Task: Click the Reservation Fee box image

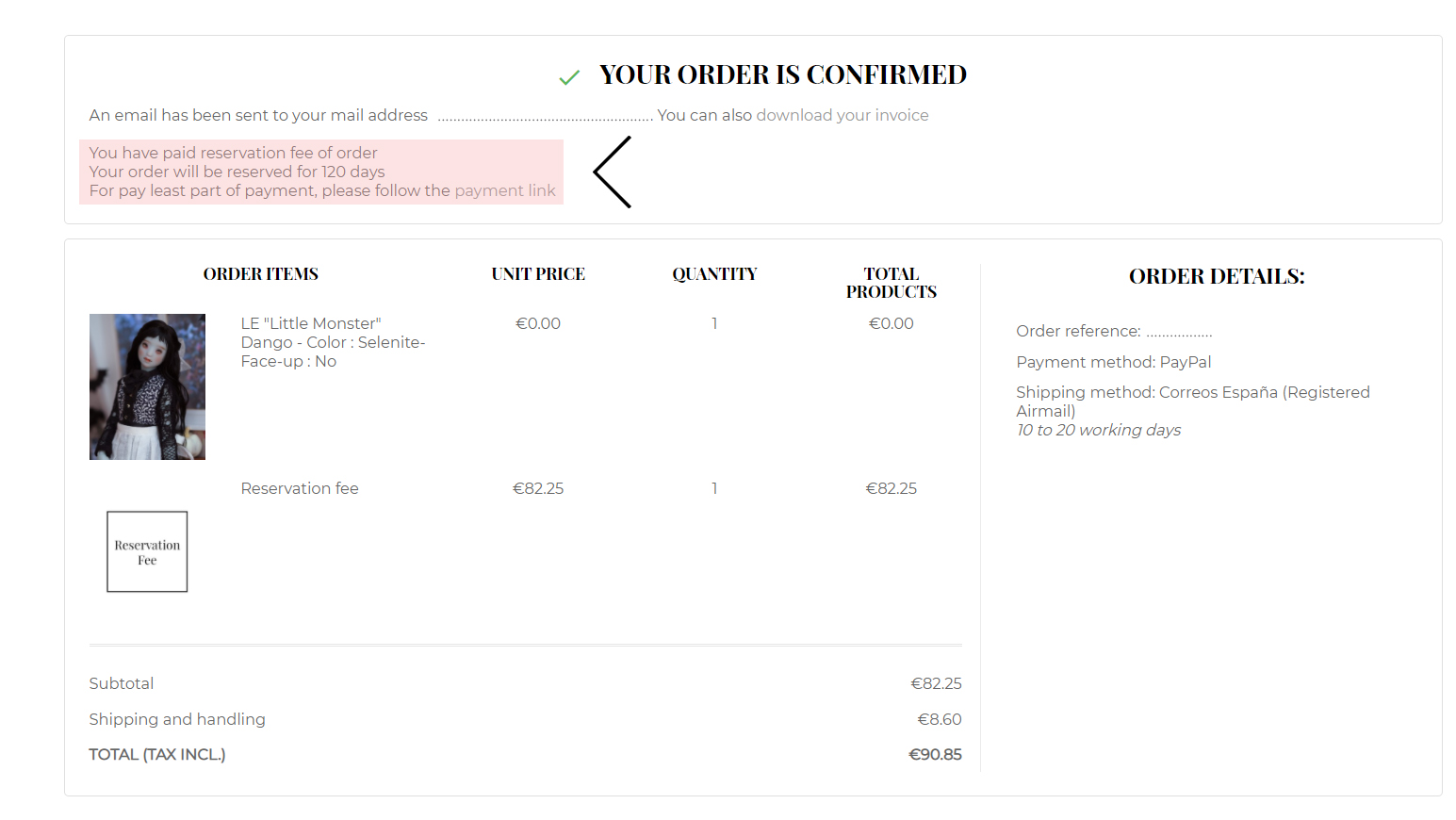Action: 147,551
